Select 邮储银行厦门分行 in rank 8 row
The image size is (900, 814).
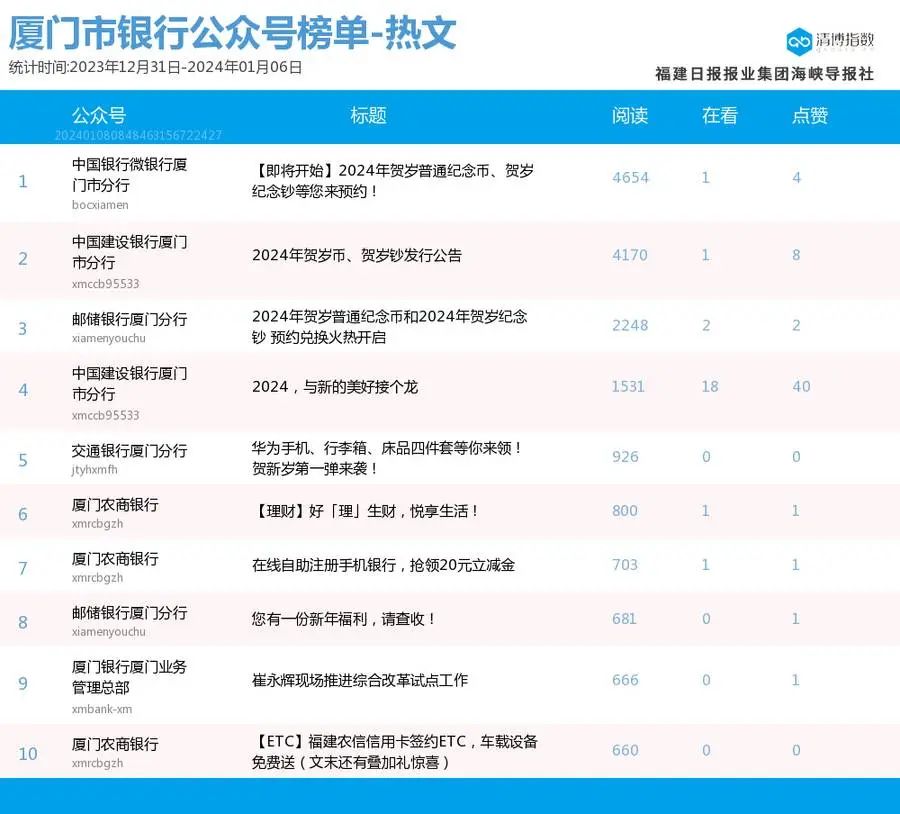[130, 613]
